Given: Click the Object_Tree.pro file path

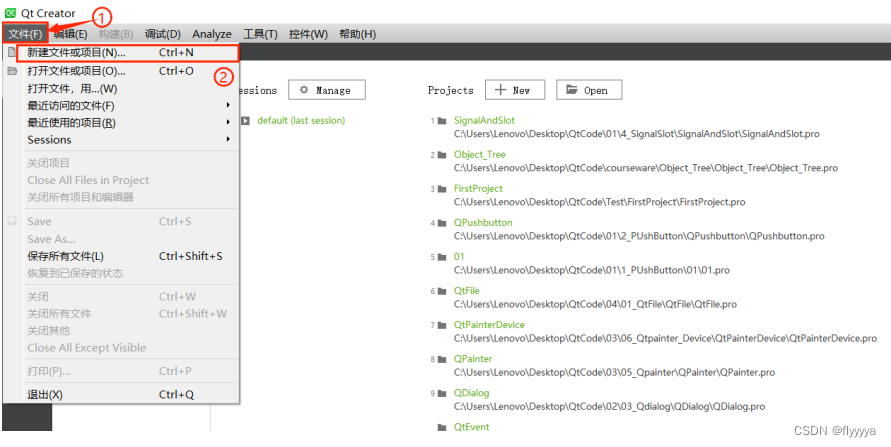Looking at the screenshot, I should (x=646, y=168).
